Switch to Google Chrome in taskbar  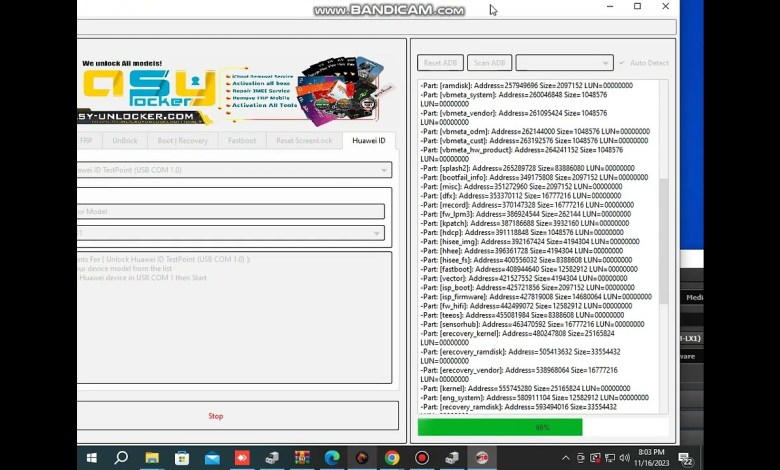[392, 458]
